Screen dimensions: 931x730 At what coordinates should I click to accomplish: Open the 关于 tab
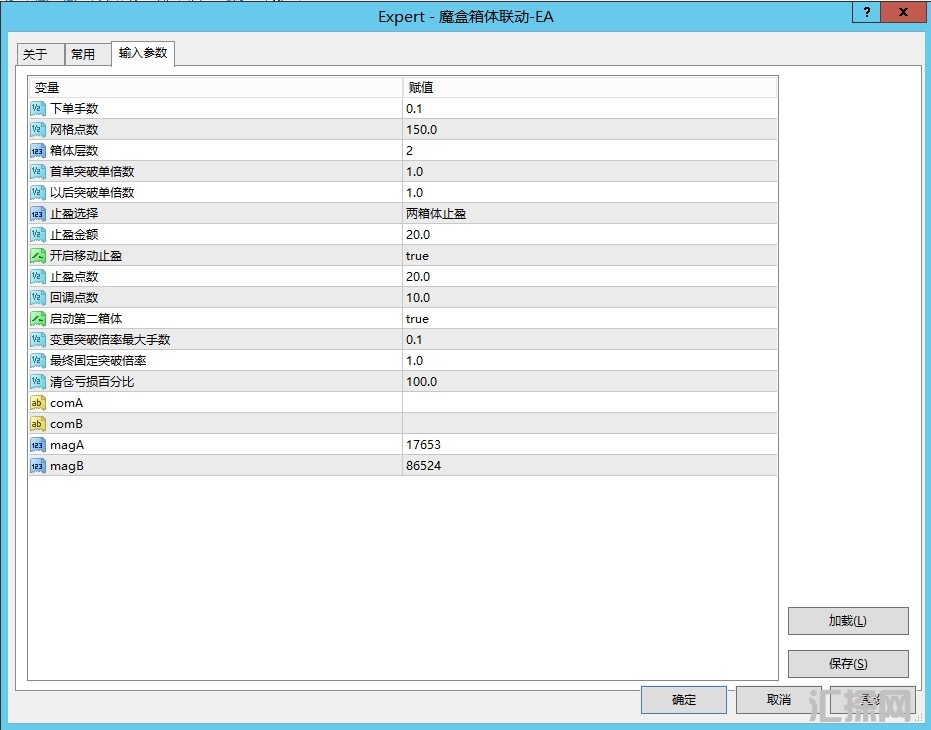tap(40, 55)
